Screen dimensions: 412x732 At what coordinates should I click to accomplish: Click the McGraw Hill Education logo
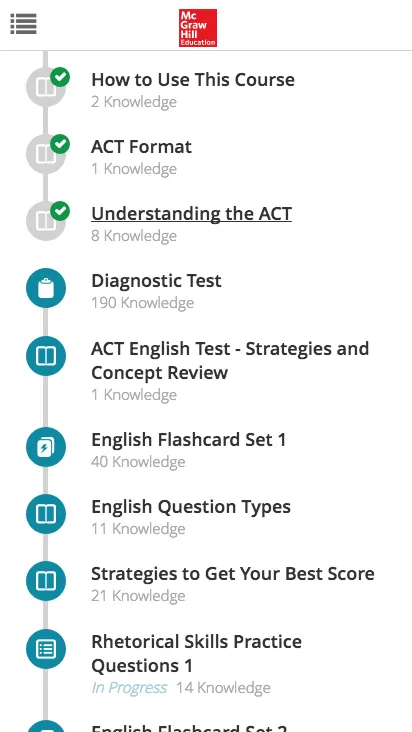tap(198, 28)
